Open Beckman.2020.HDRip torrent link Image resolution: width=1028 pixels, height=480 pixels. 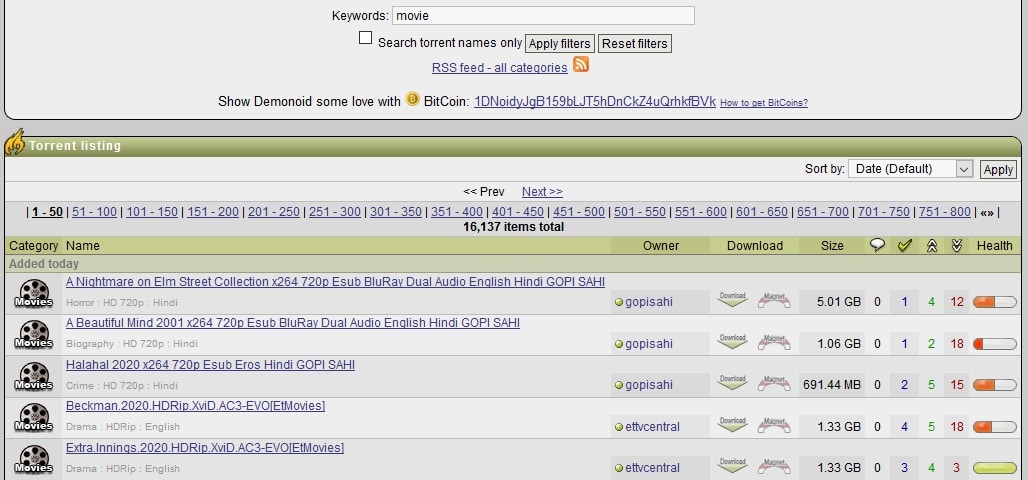click(x=195, y=406)
